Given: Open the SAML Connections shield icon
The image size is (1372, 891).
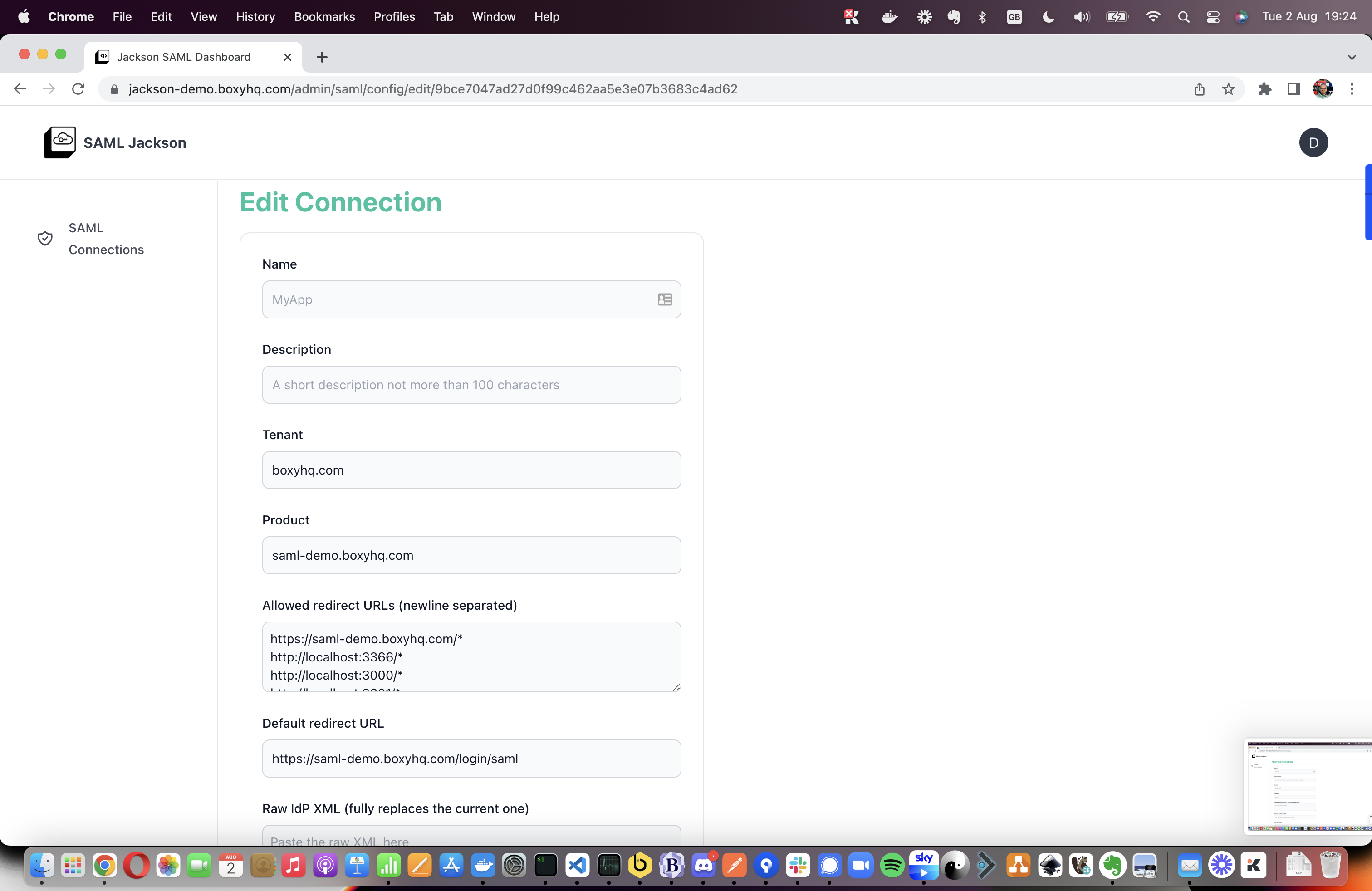Looking at the screenshot, I should tap(45, 239).
